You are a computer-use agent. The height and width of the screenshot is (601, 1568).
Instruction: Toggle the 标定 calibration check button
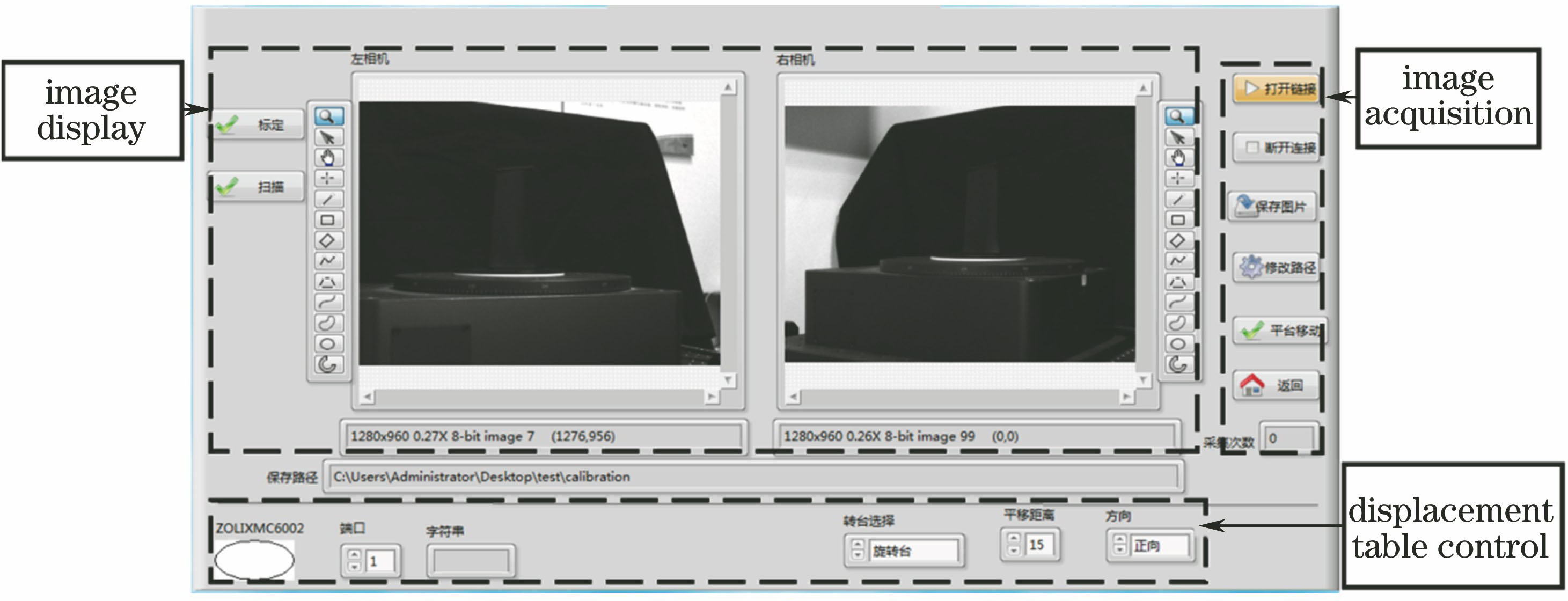pos(258,126)
